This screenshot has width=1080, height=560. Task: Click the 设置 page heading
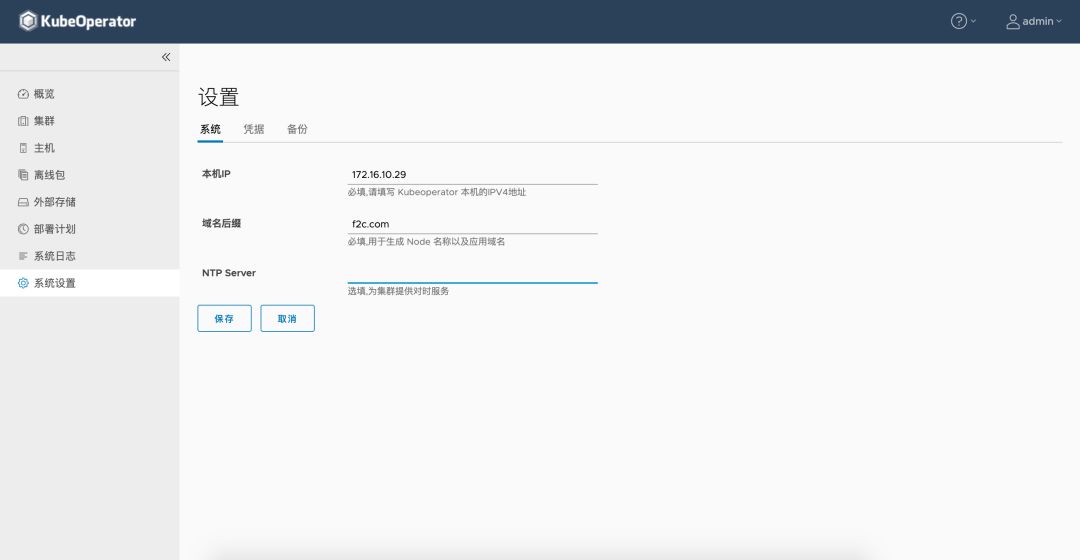click(x=218, y=97)
